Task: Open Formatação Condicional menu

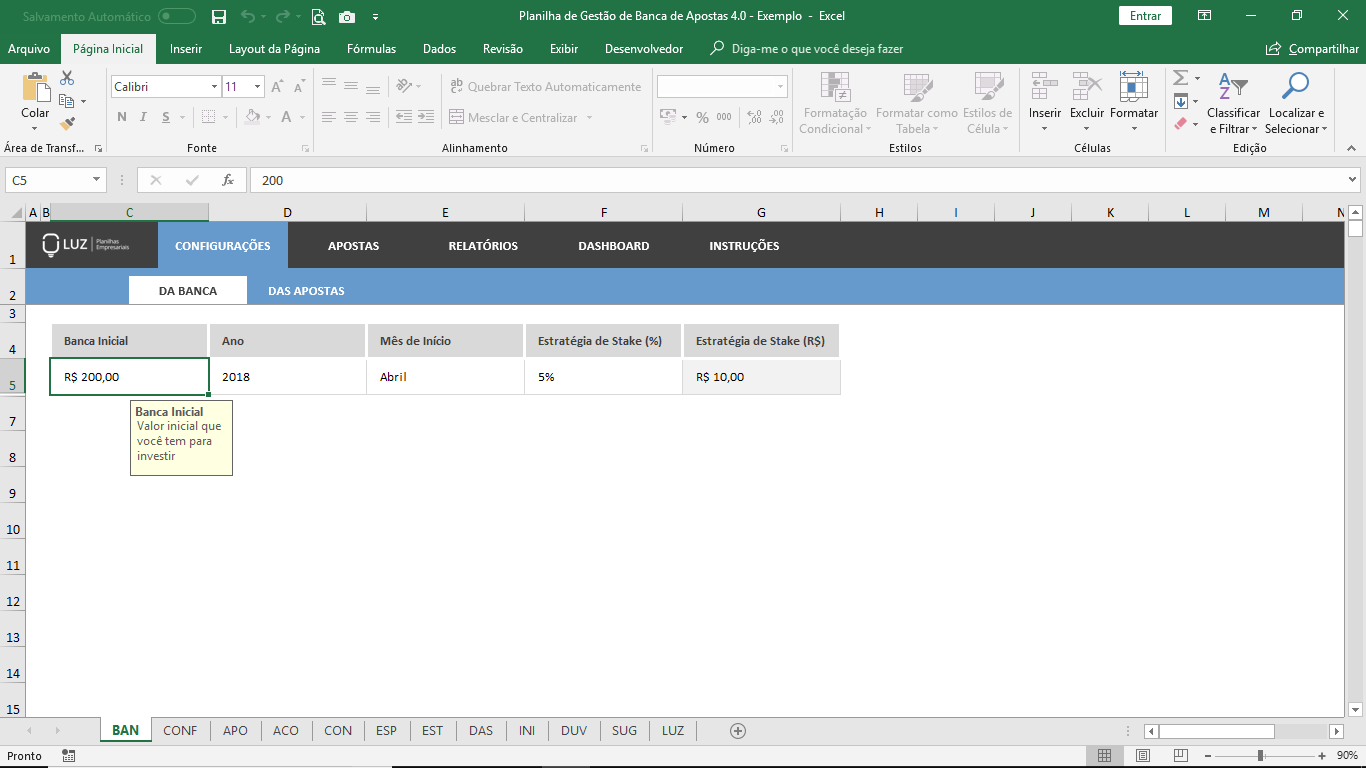Action: click(835, 103)
